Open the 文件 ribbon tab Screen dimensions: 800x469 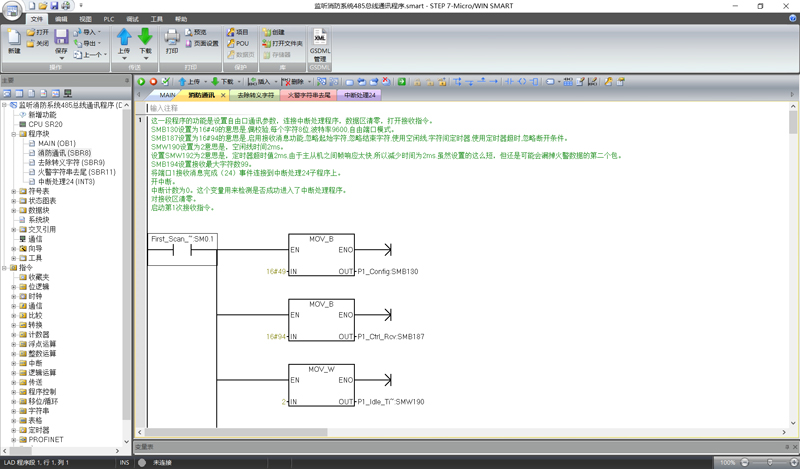click(37, 19)
